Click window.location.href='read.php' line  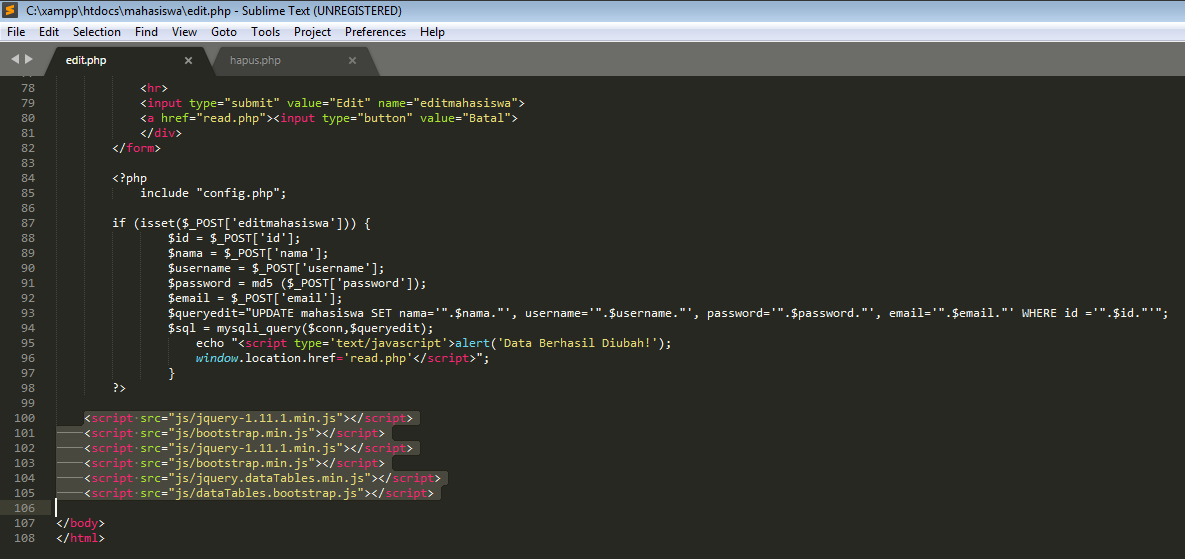pyautogui.click(x=342, y=358)
